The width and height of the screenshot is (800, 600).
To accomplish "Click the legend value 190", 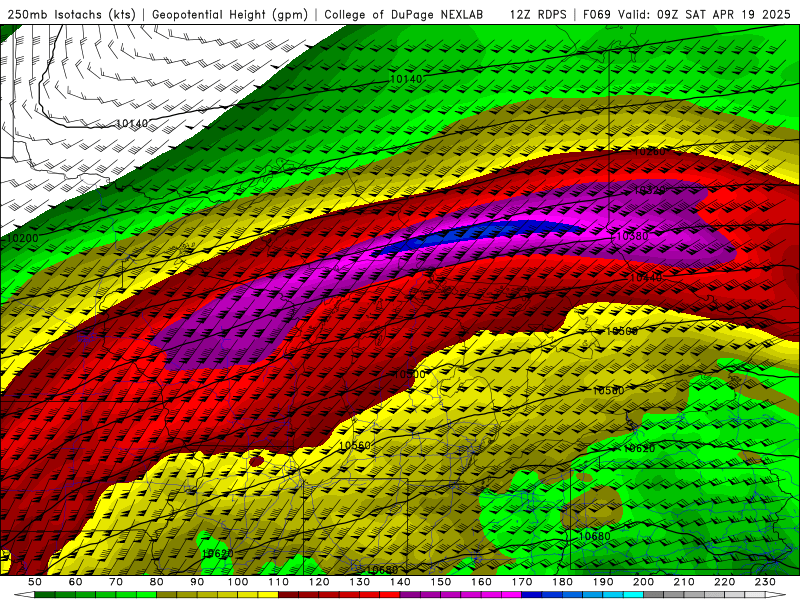I will click(x=603, y=582).
